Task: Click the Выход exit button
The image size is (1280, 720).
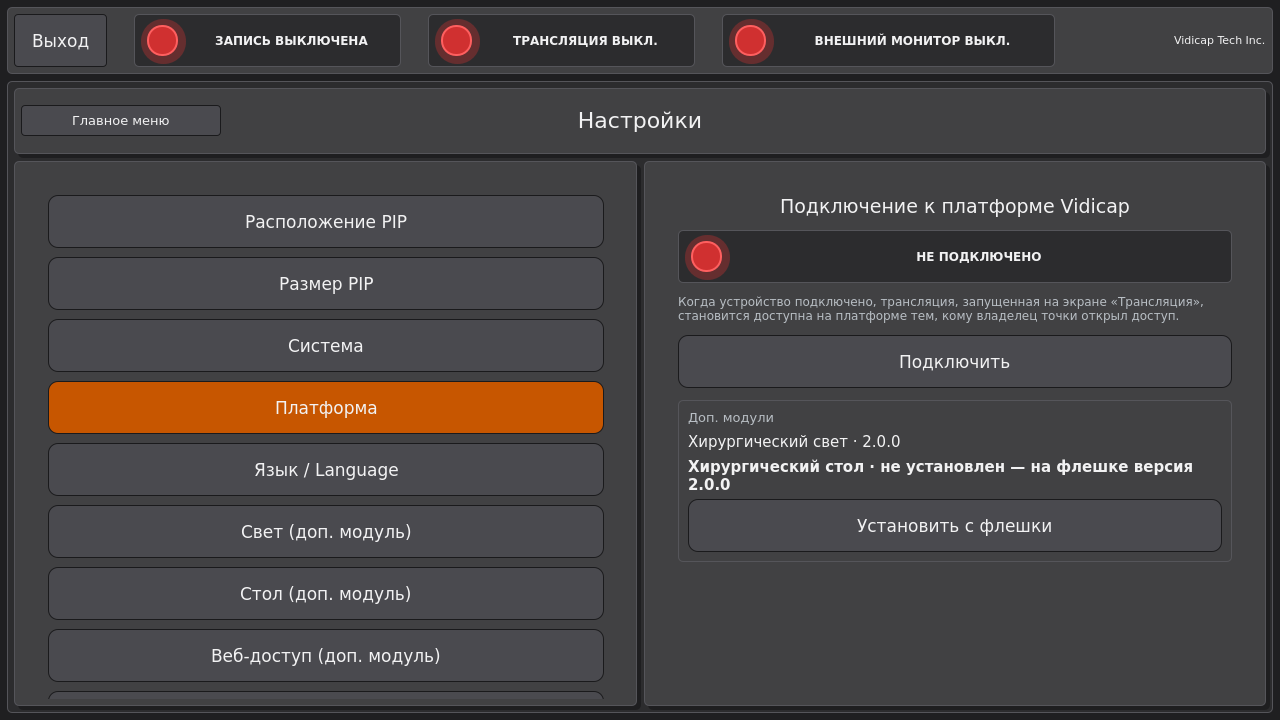Action: coord(60,40)
